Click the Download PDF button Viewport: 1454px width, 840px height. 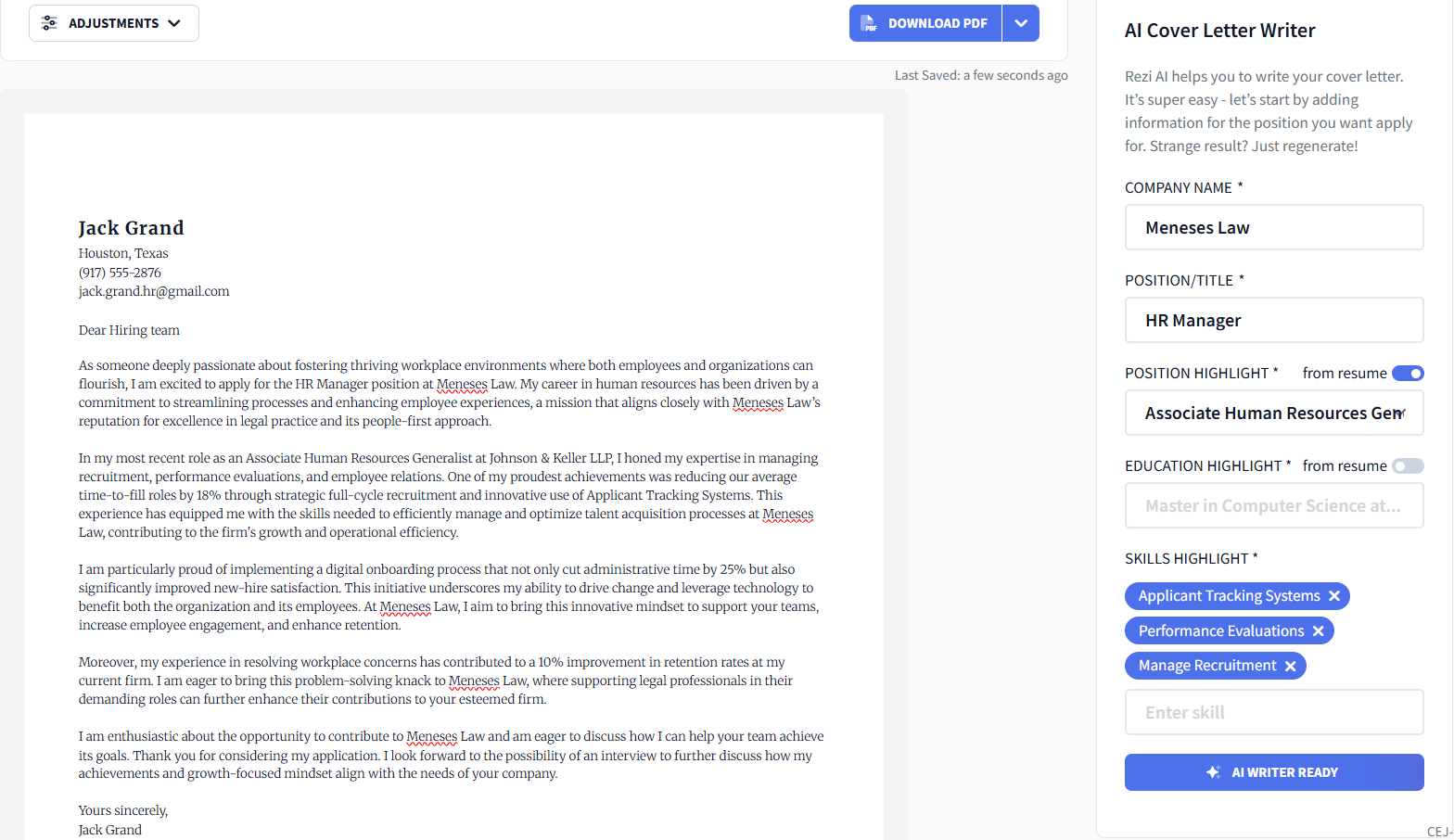[x=925, y=23]
